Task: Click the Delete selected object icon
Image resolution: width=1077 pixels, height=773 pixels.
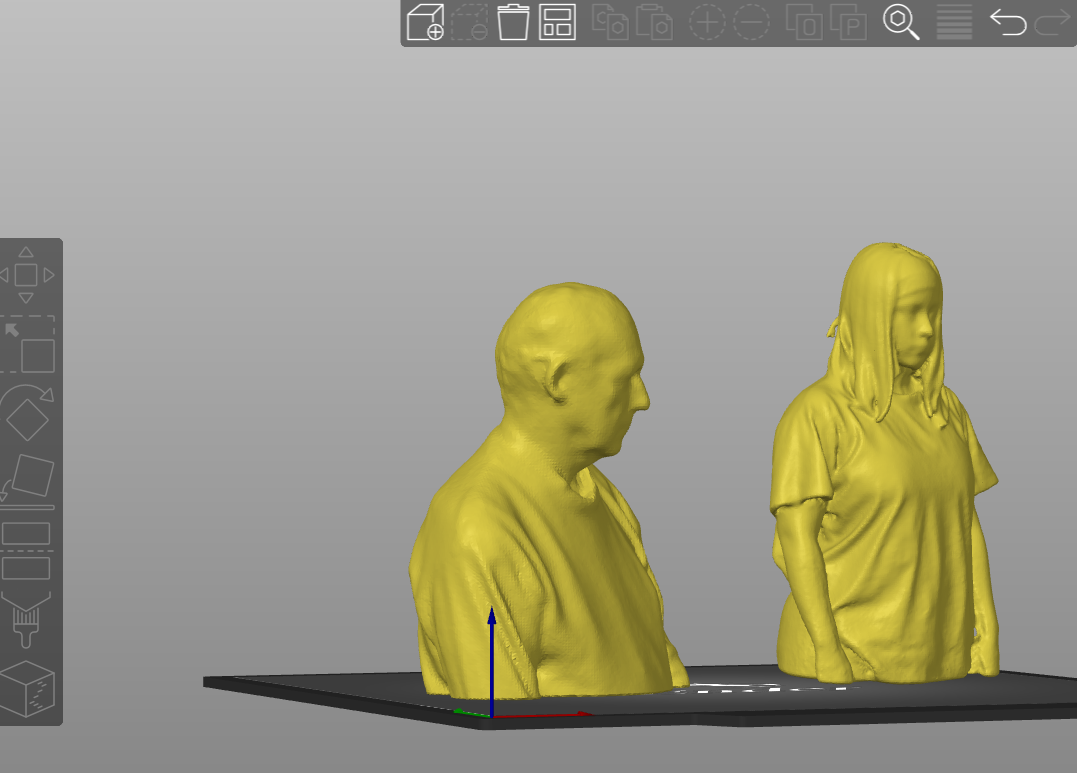Action: tap(470, 22)
